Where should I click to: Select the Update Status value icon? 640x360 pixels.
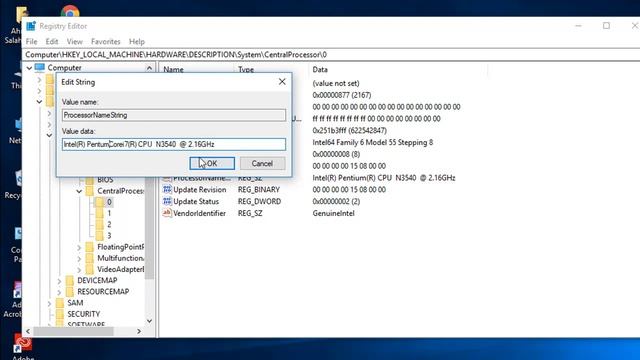point(167,201)
